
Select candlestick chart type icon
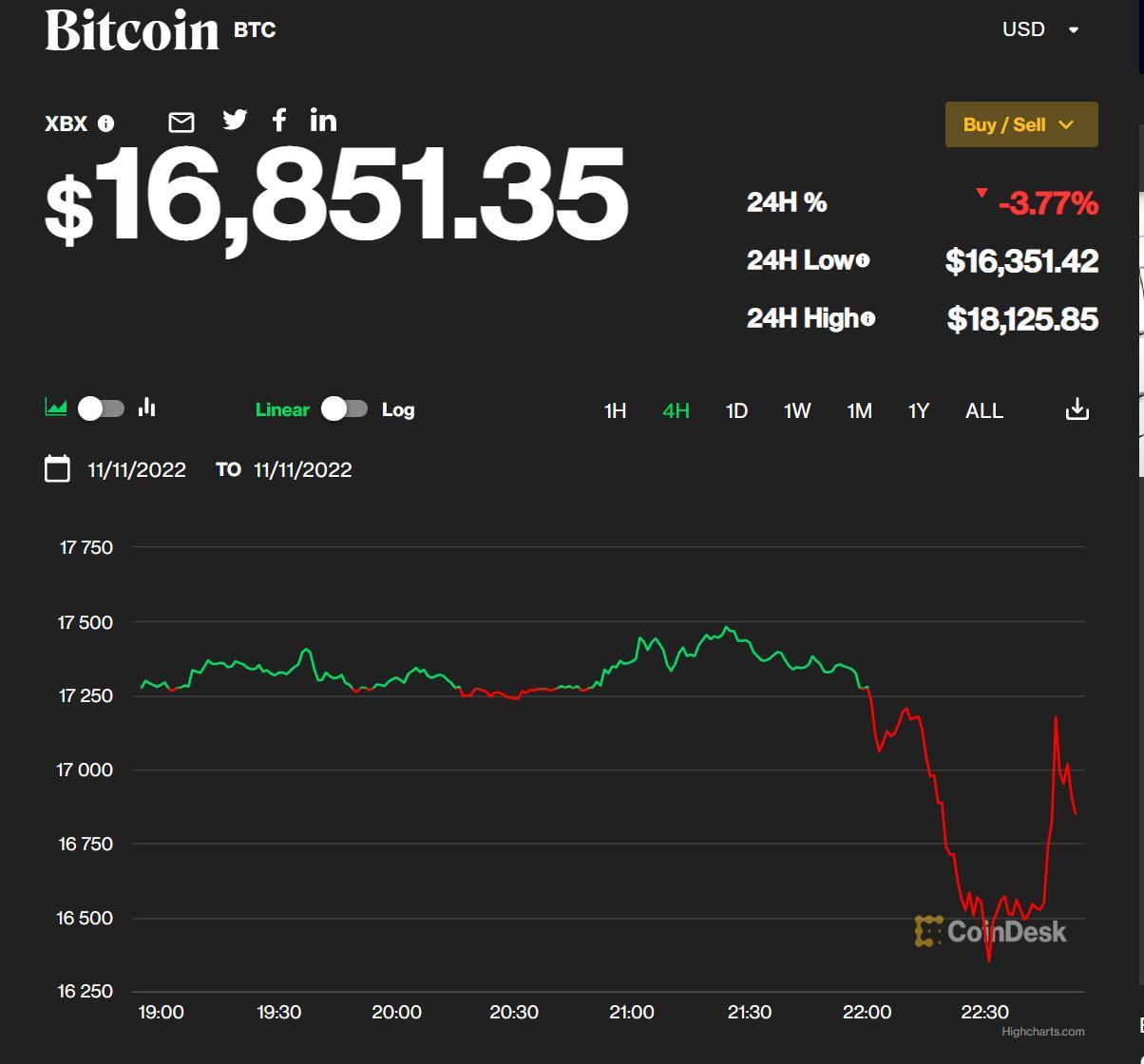point(146,408)
